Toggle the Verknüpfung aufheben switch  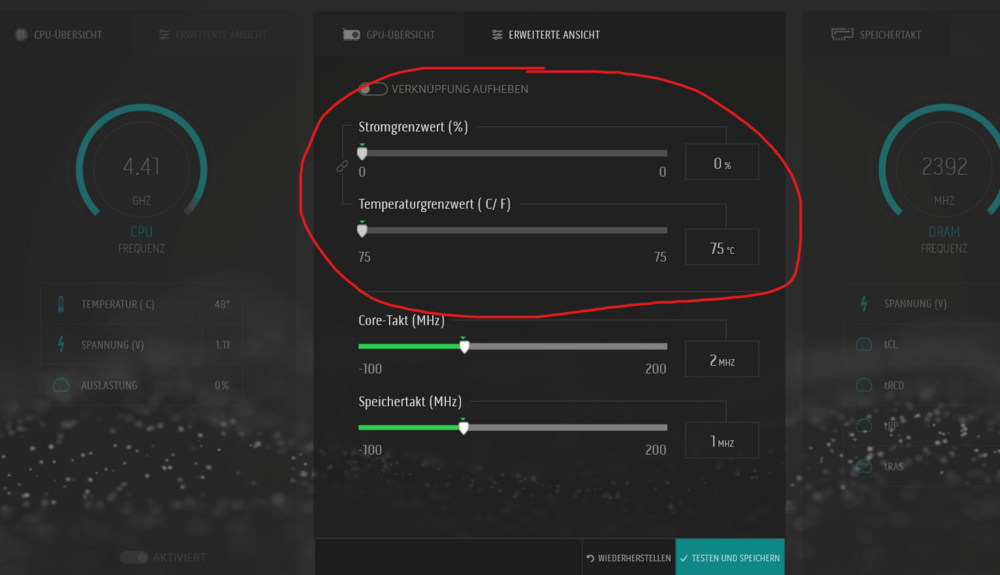(373, 89)
